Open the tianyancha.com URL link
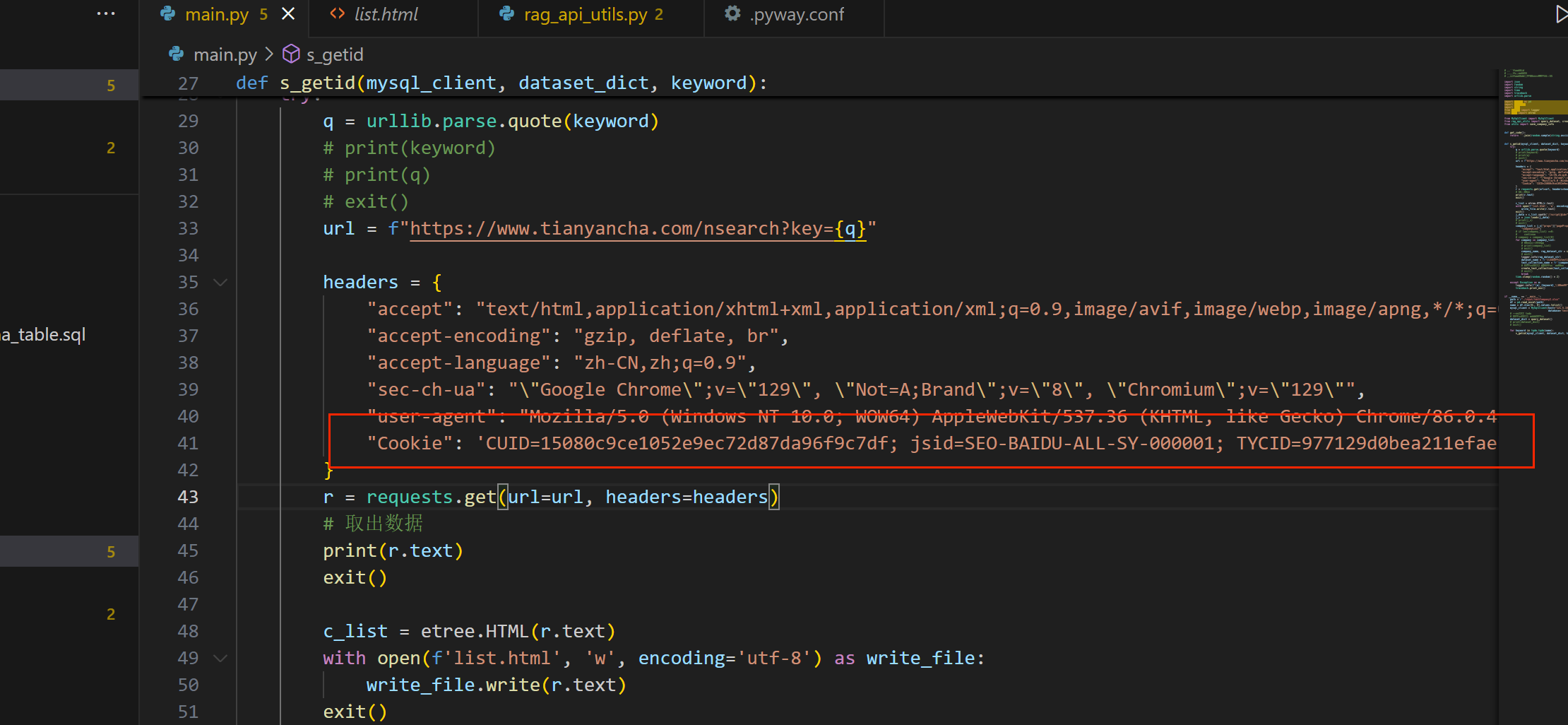Viewport: 1568px width, 725px height. tap(622, 229)
